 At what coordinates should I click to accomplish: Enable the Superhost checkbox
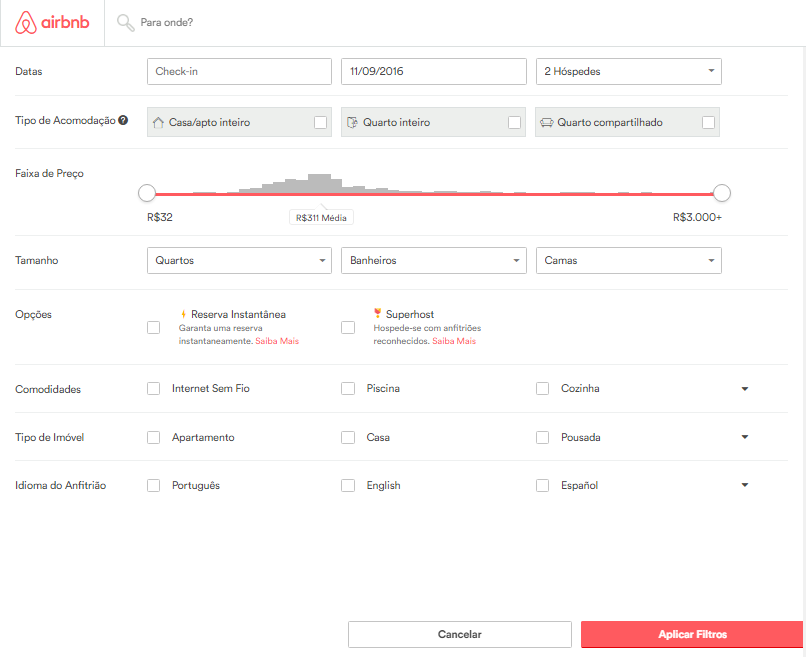pos(348,327)
